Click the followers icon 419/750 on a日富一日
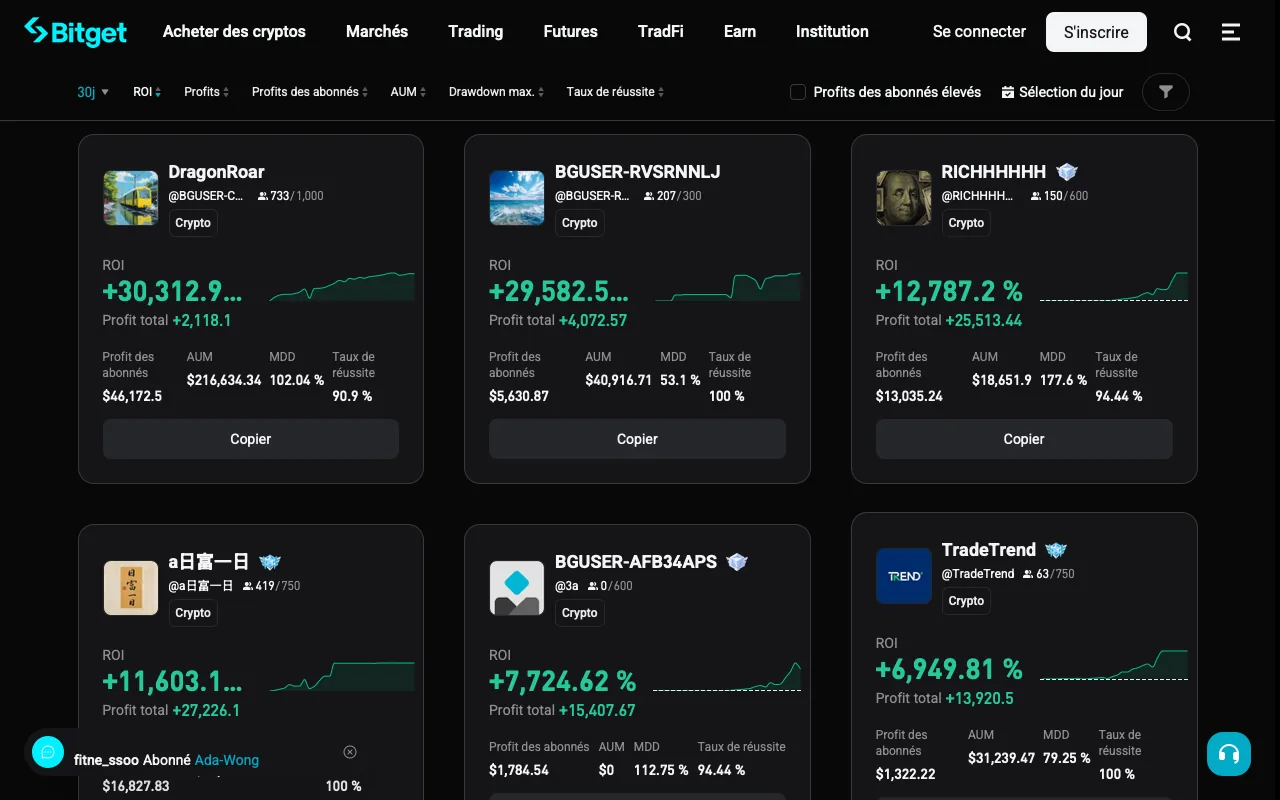1280x800 pixels. 247,586
